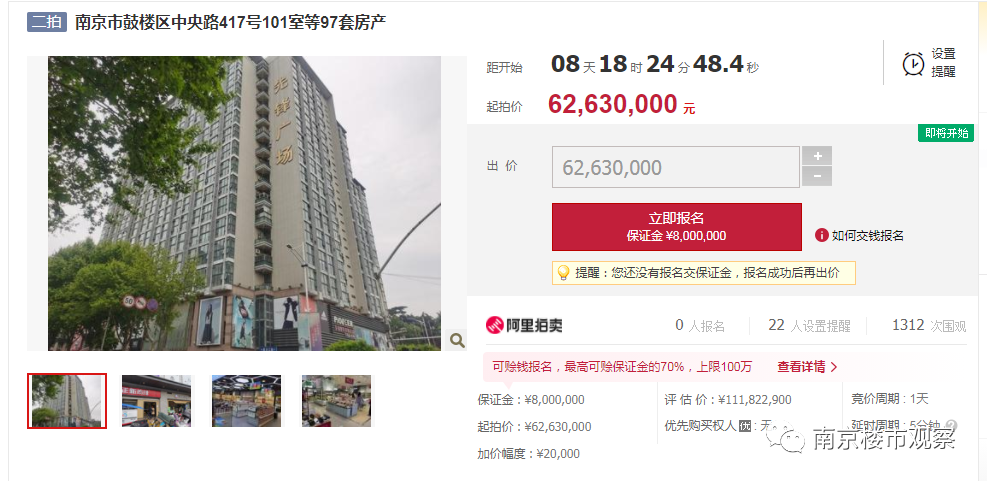Click the 设置提醒 text

944,63
